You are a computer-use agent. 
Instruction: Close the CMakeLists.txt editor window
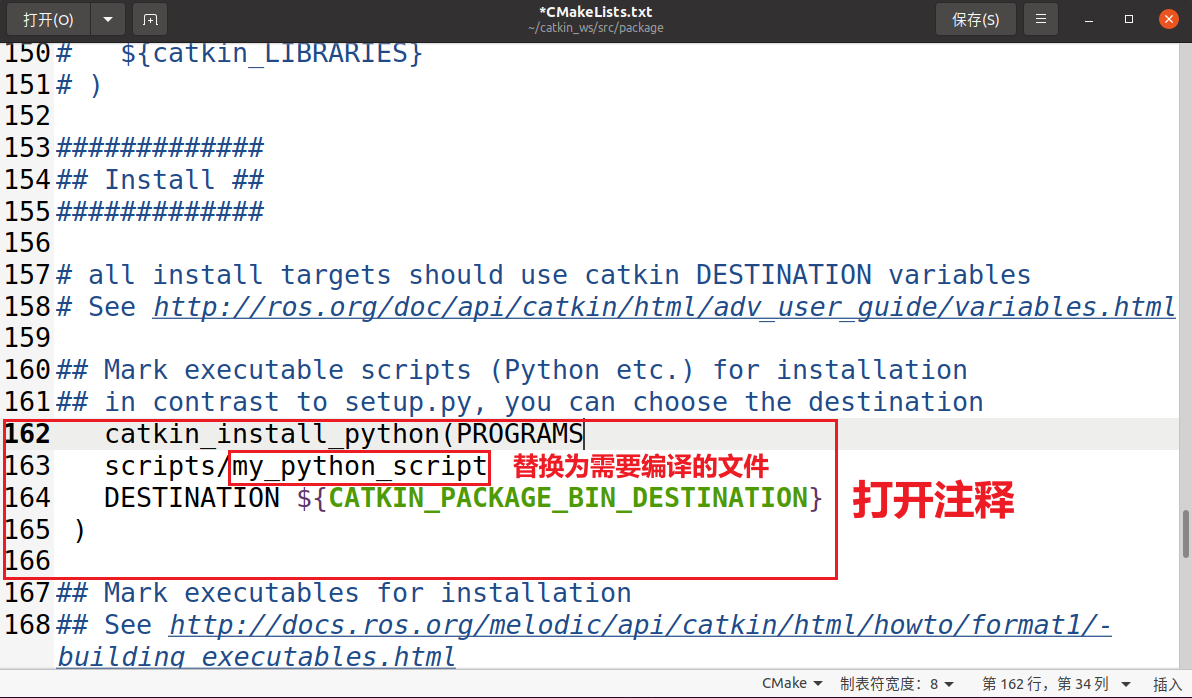pos(1167,19)
